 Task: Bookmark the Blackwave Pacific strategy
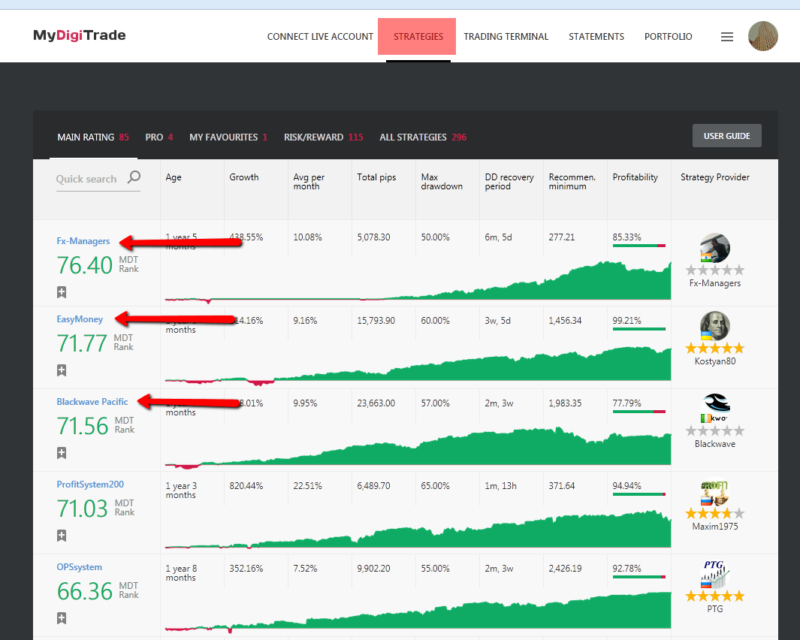pos(62,453)
